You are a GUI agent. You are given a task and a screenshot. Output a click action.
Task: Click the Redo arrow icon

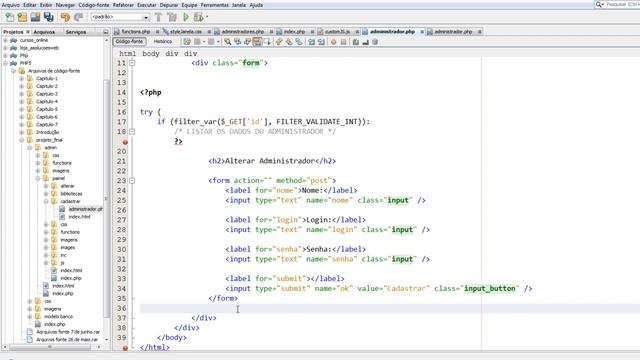pyautogui.click(x=78, y=17)
